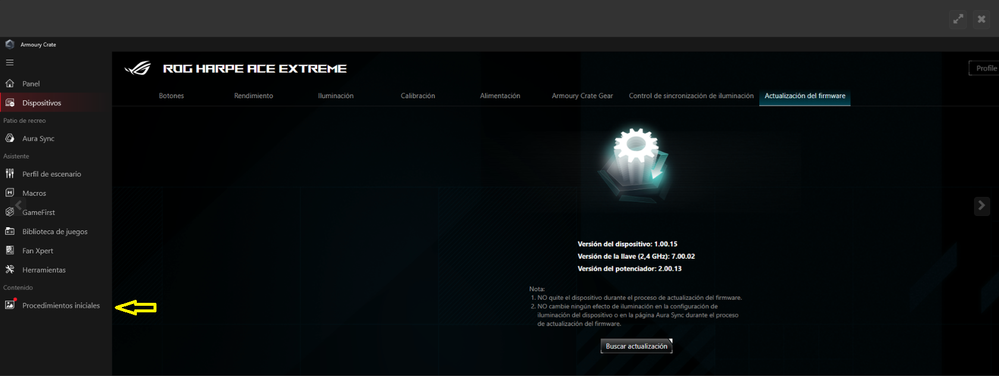999x376 pixels.
Task: Click the Macros icon
Action: [10, 193]
